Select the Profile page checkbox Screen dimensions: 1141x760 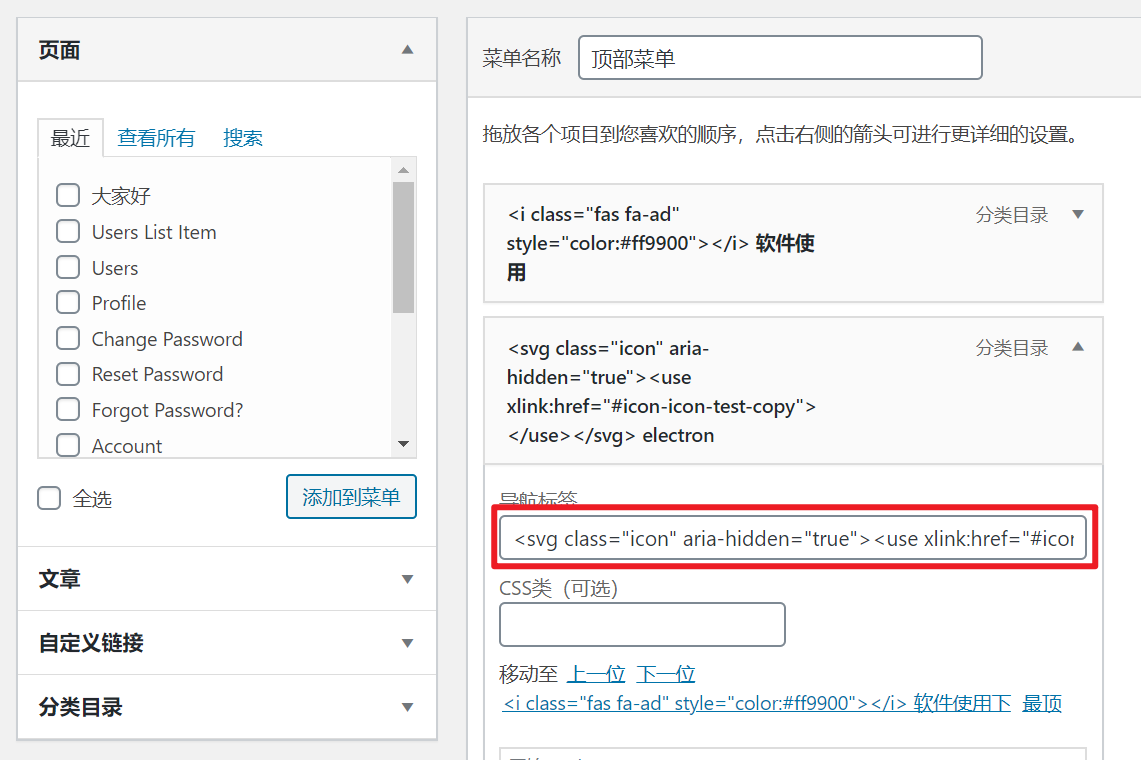(68, 302)
